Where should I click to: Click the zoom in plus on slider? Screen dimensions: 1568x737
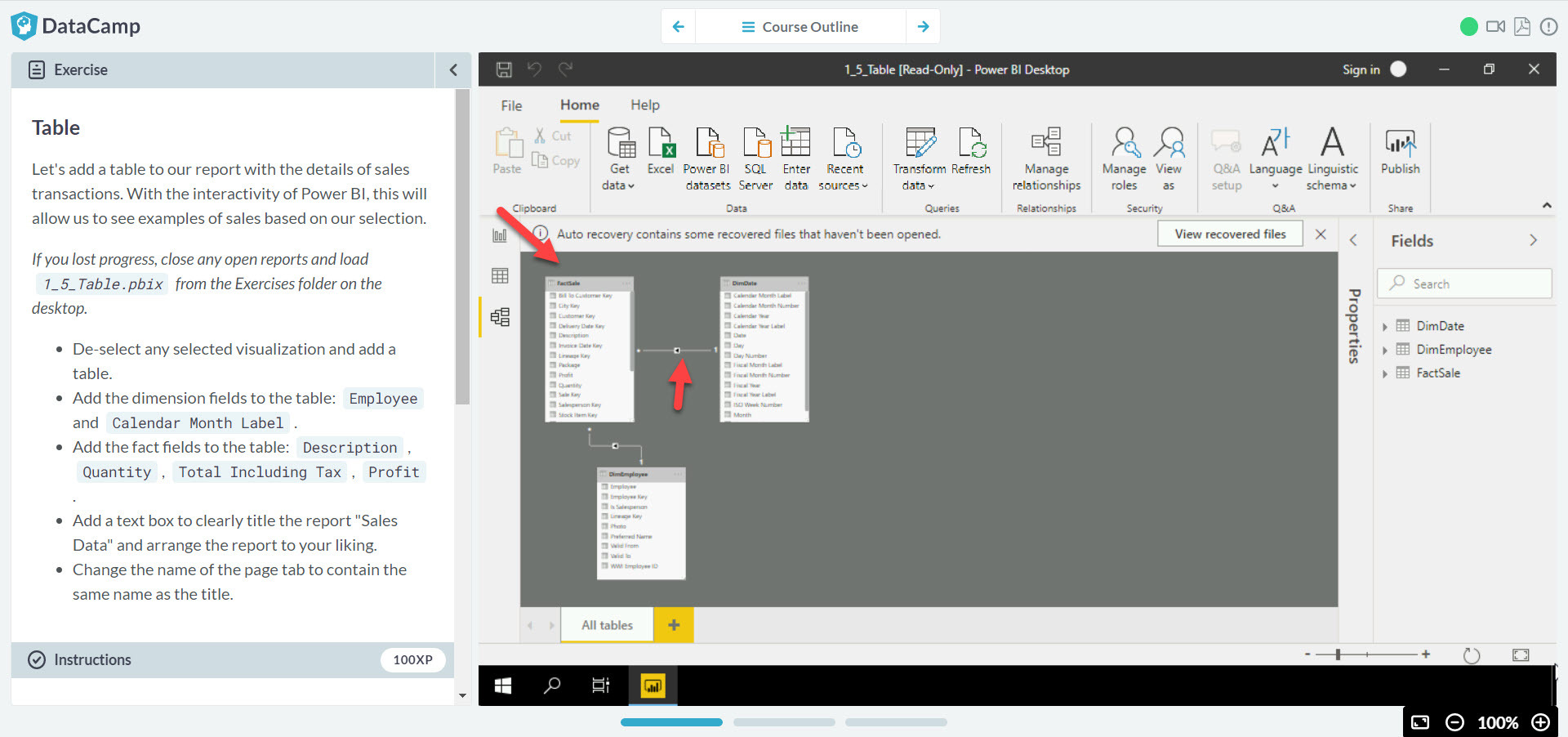tap(1426, 654)
